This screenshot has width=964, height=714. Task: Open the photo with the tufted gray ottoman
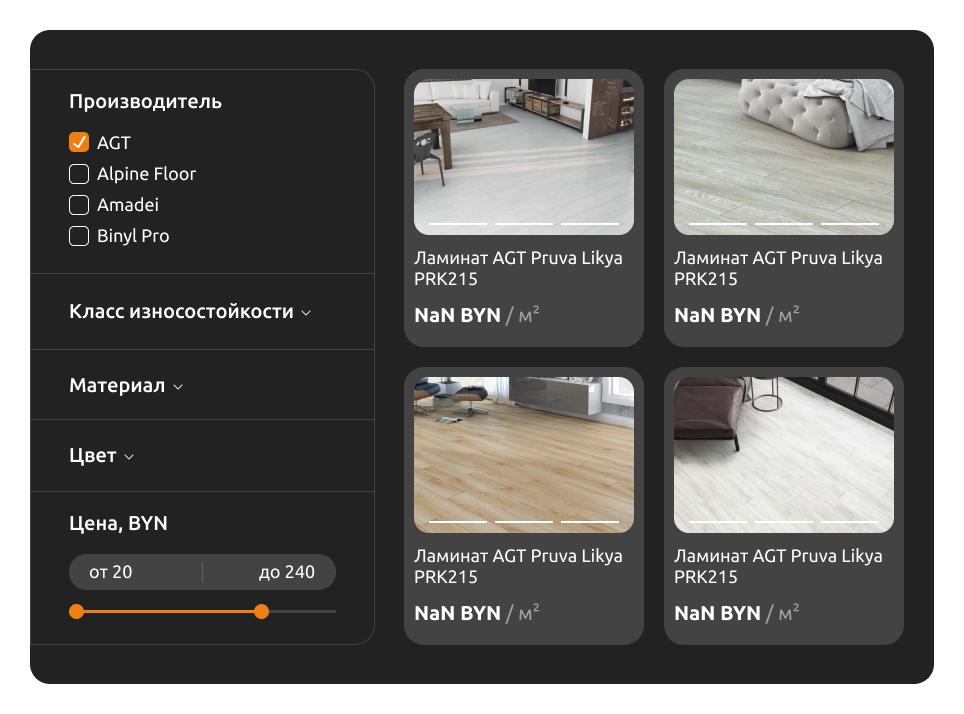[x=784, y=157]
